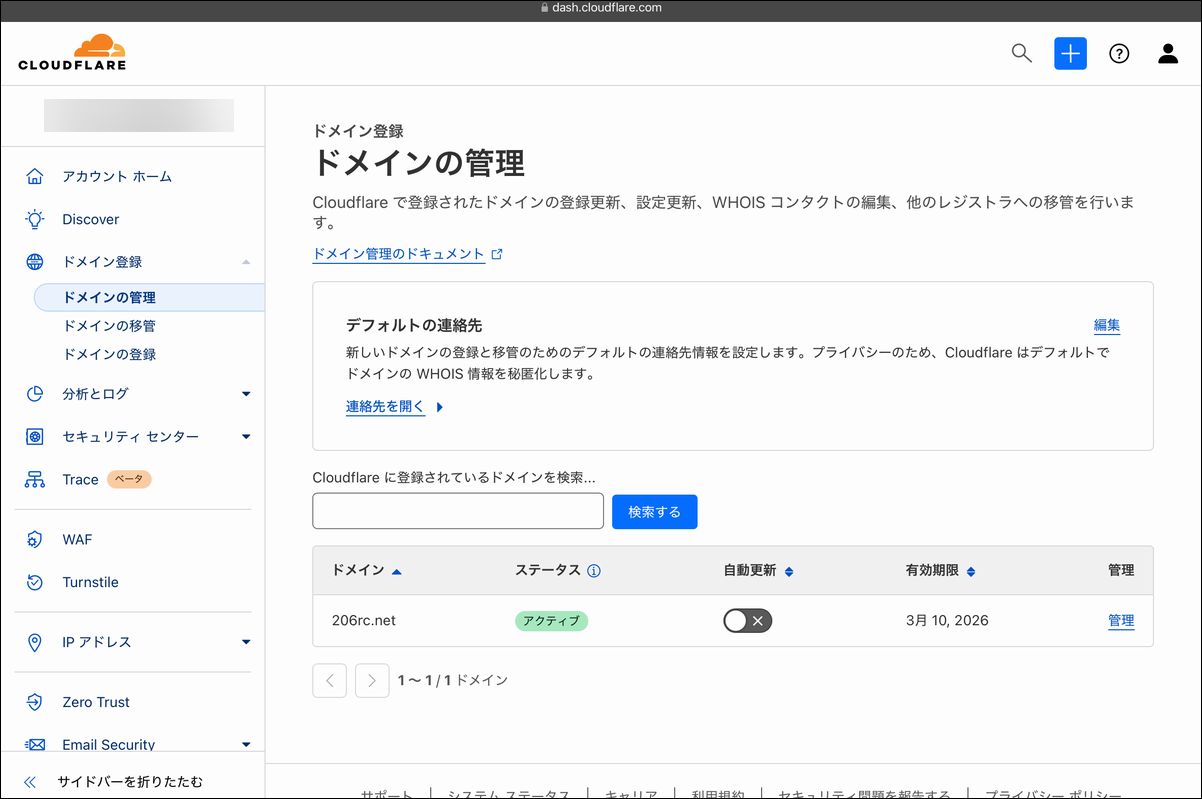Click the blurred account name box

[x=139, y=115]
